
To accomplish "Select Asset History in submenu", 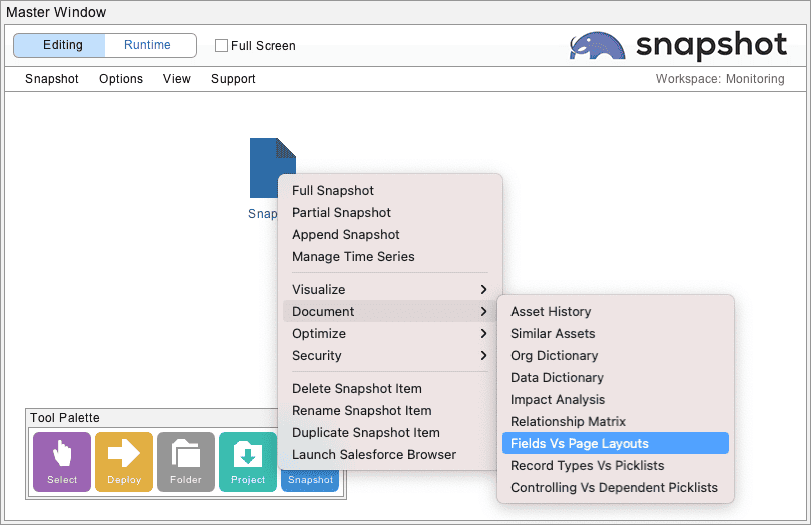I will pos(615,311).
